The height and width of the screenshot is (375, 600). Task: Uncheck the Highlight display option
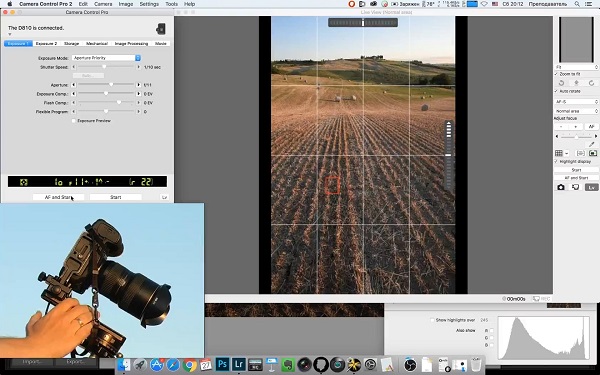pos(556,161)
